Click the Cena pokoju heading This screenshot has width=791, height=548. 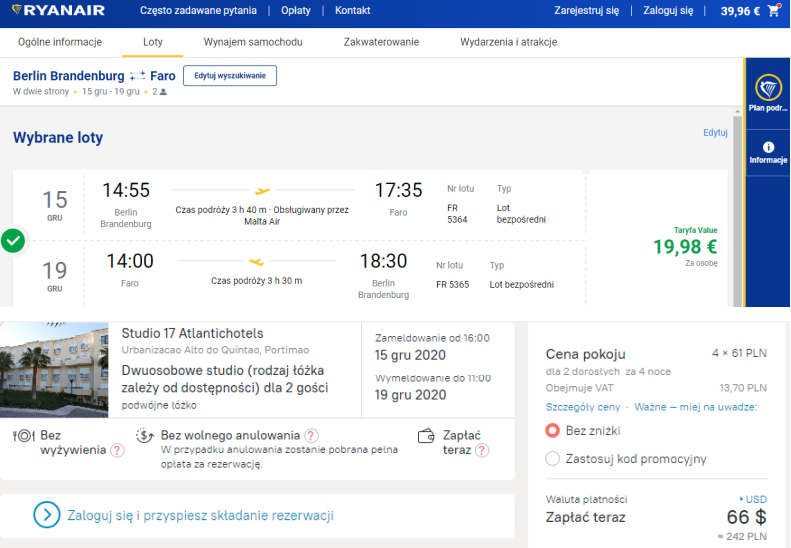[585, 354]
